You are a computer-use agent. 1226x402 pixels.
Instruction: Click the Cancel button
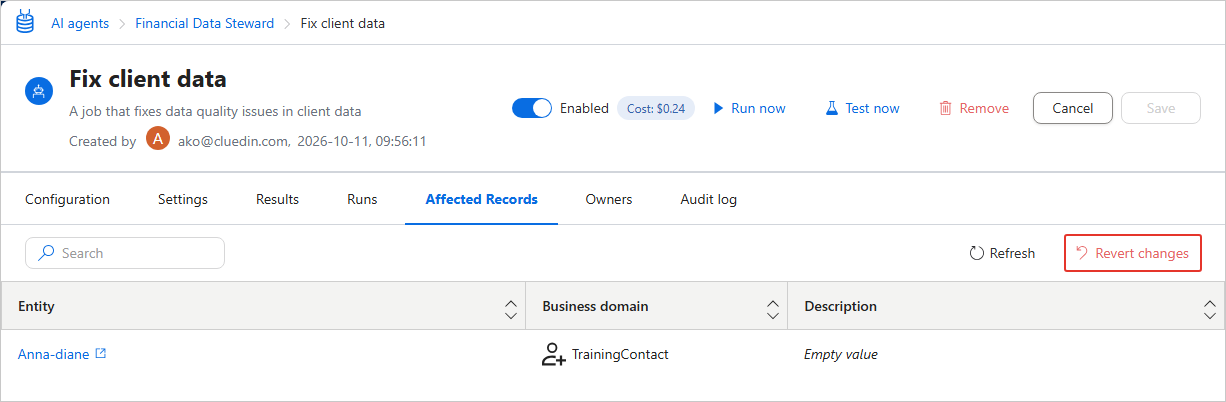pos(1073,108)
